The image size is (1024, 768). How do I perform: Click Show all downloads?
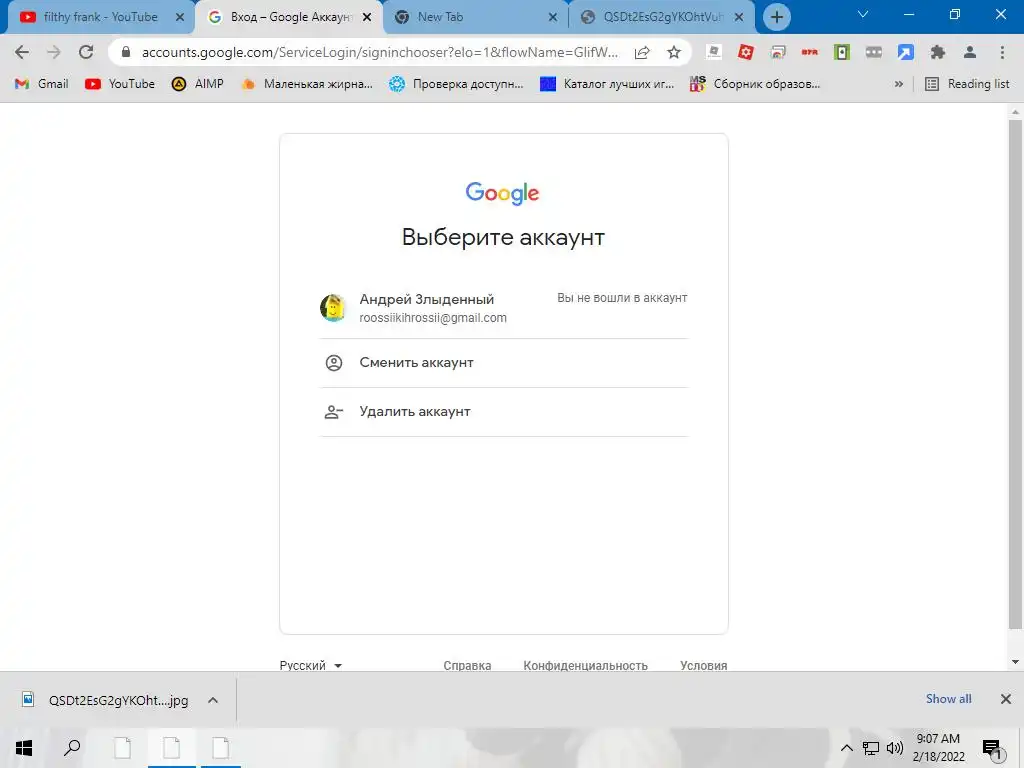pos(948,699)
